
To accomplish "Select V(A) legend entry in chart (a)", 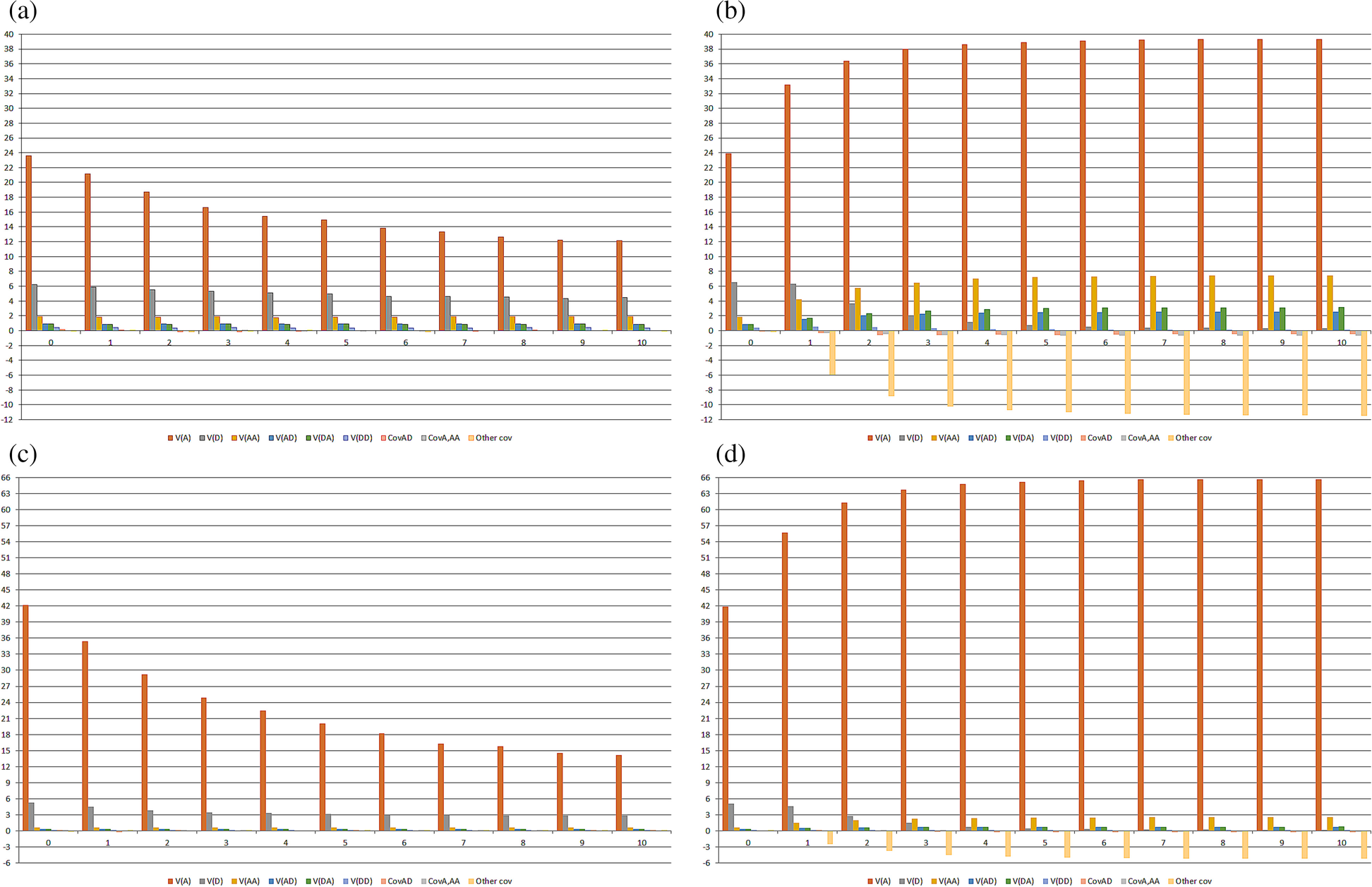I will pos(179,438).
